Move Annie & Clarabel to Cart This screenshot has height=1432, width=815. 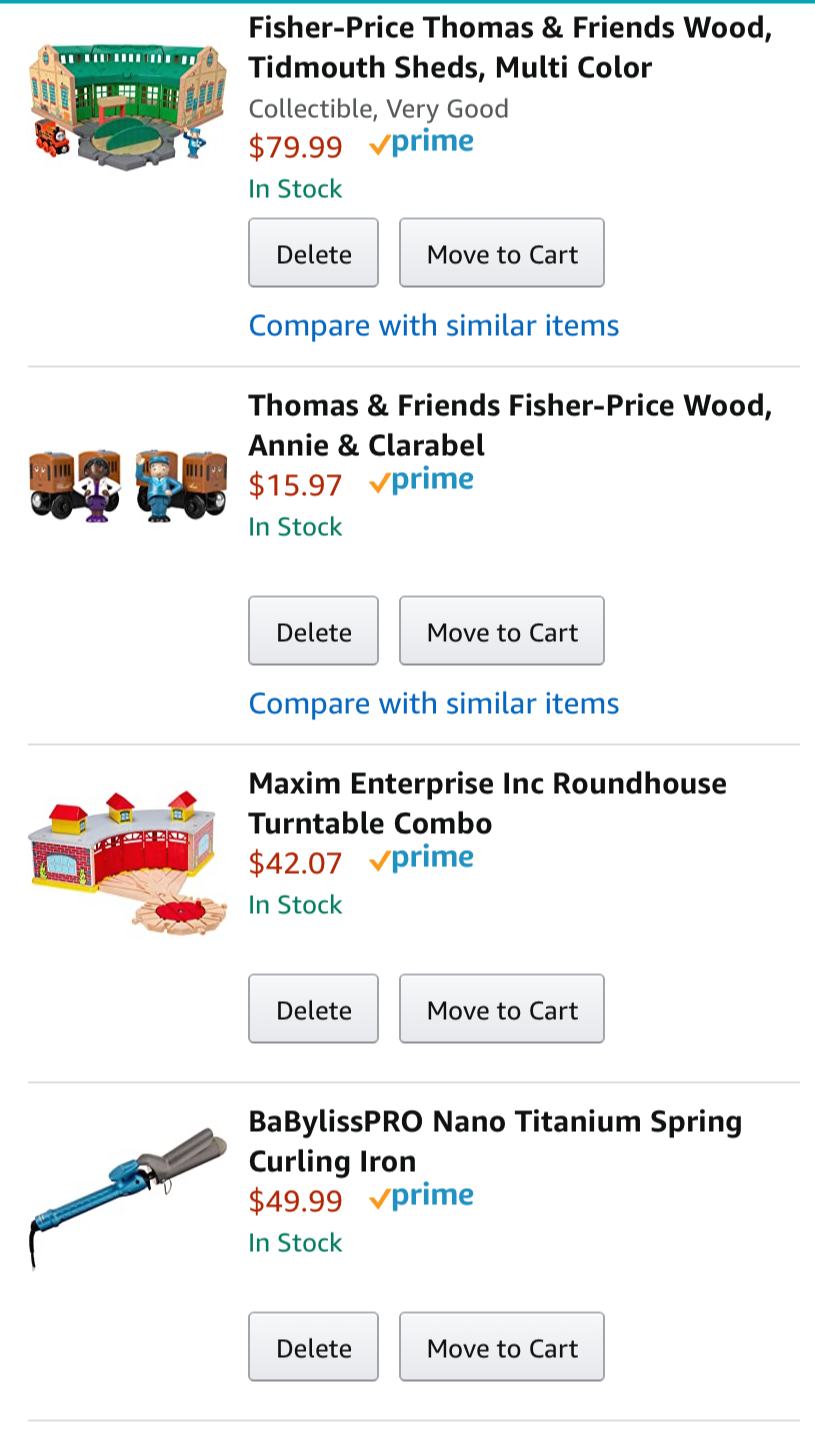click(x=502, y=631)
